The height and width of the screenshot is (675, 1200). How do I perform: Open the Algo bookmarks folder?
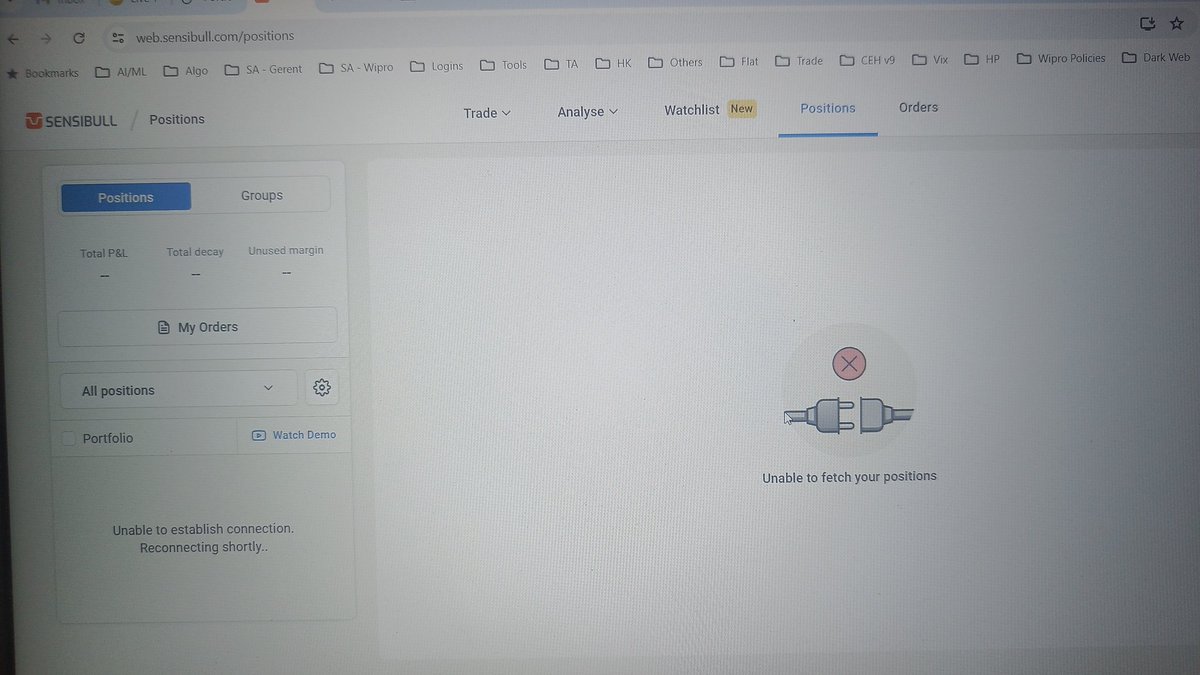pos(185,70)
